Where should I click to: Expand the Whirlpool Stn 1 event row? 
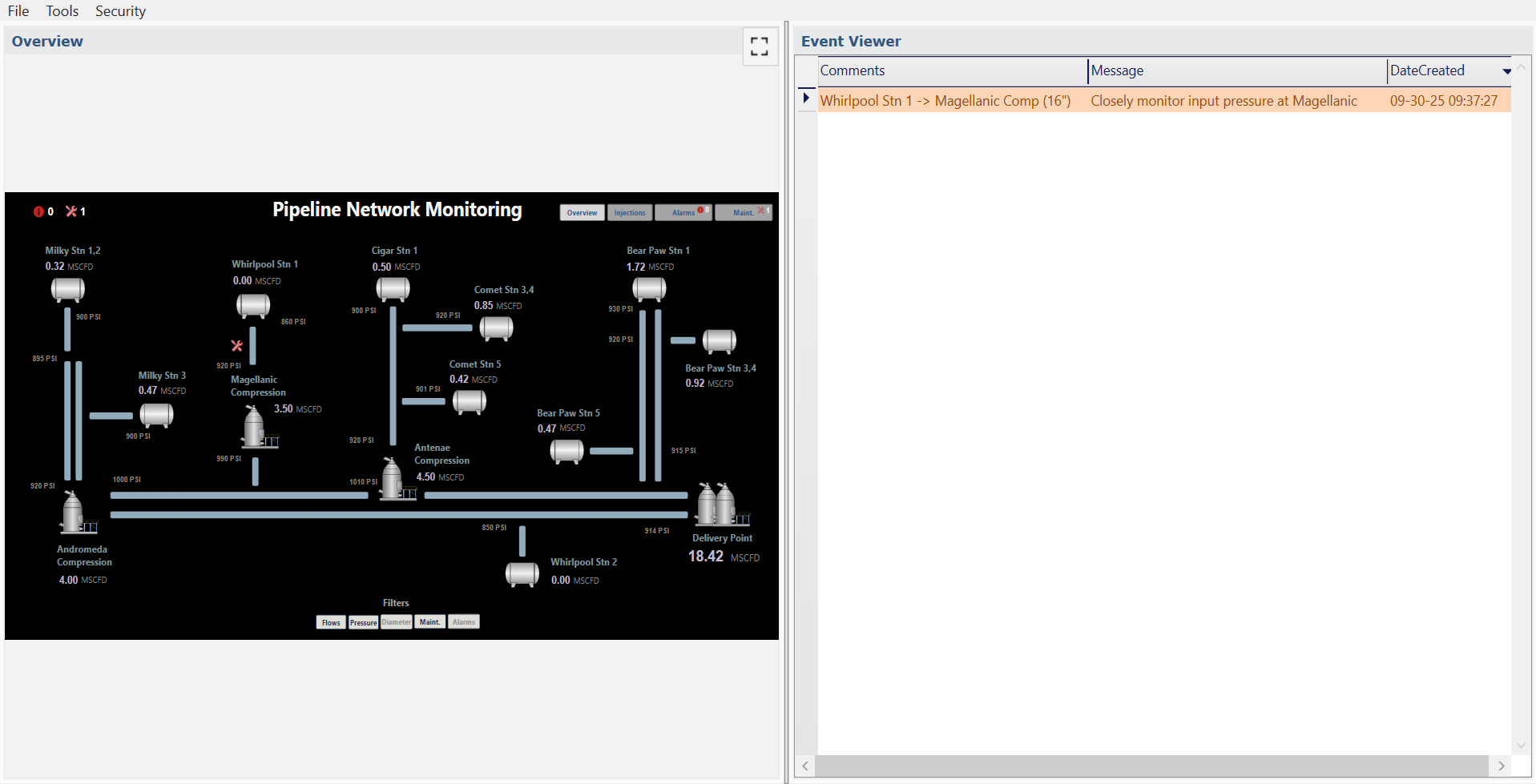click(x=806, y=99)
